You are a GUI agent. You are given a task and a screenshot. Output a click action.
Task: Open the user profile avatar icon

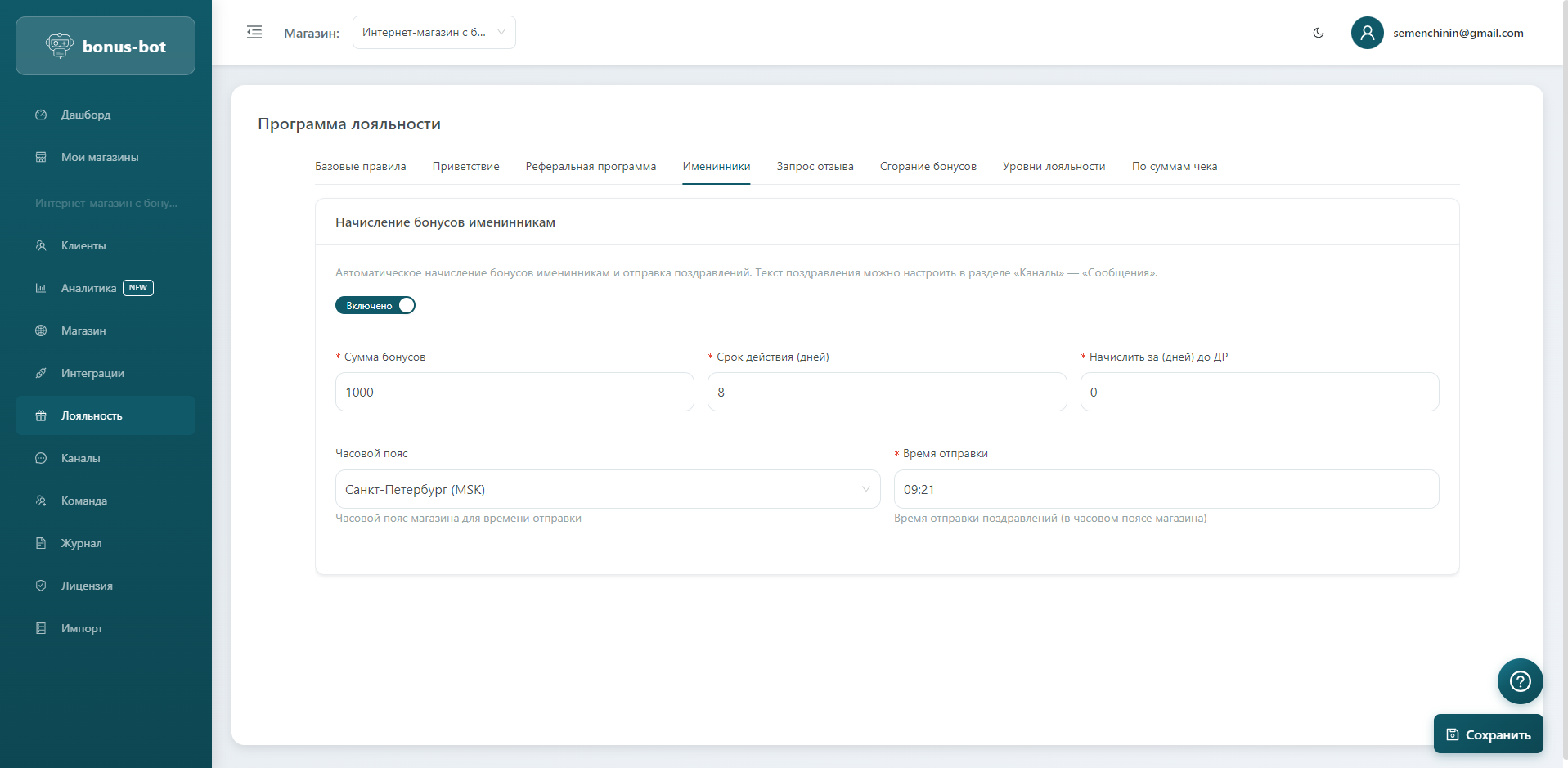(1367, 33)
